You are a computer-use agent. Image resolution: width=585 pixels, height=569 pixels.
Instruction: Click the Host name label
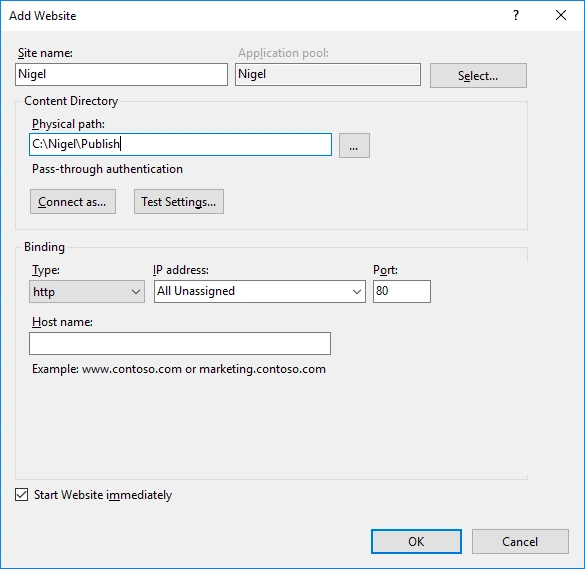point(62,322)
